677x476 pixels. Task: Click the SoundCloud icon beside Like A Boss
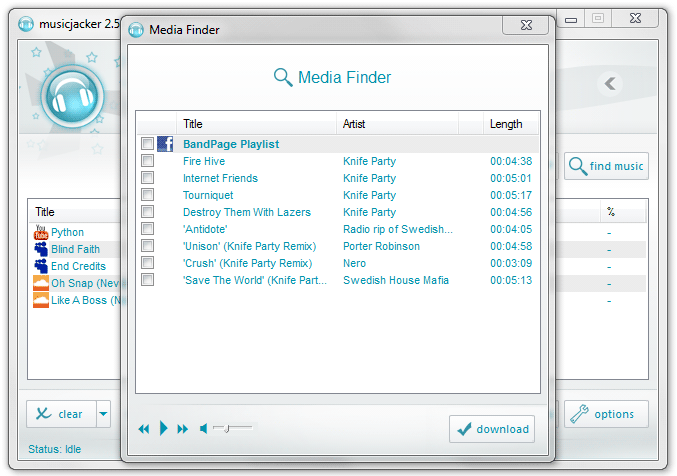pos(41,300)
